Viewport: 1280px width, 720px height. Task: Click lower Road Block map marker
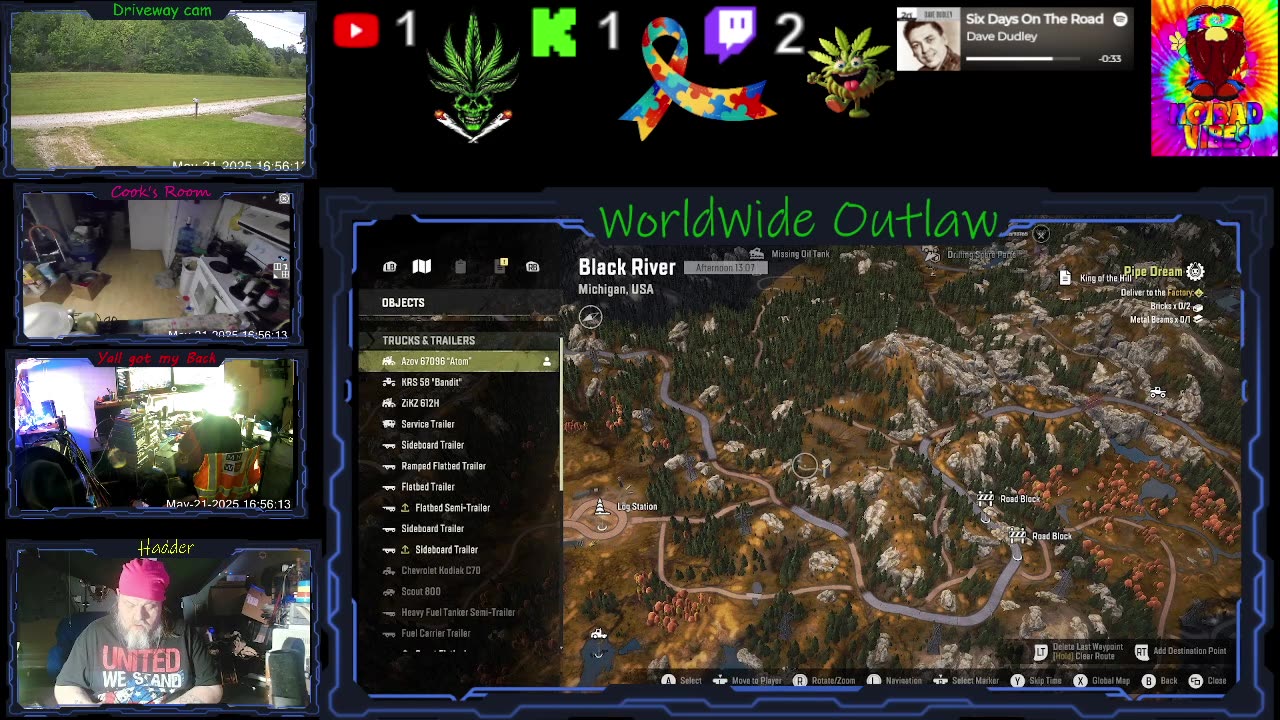click(1017, 536)
